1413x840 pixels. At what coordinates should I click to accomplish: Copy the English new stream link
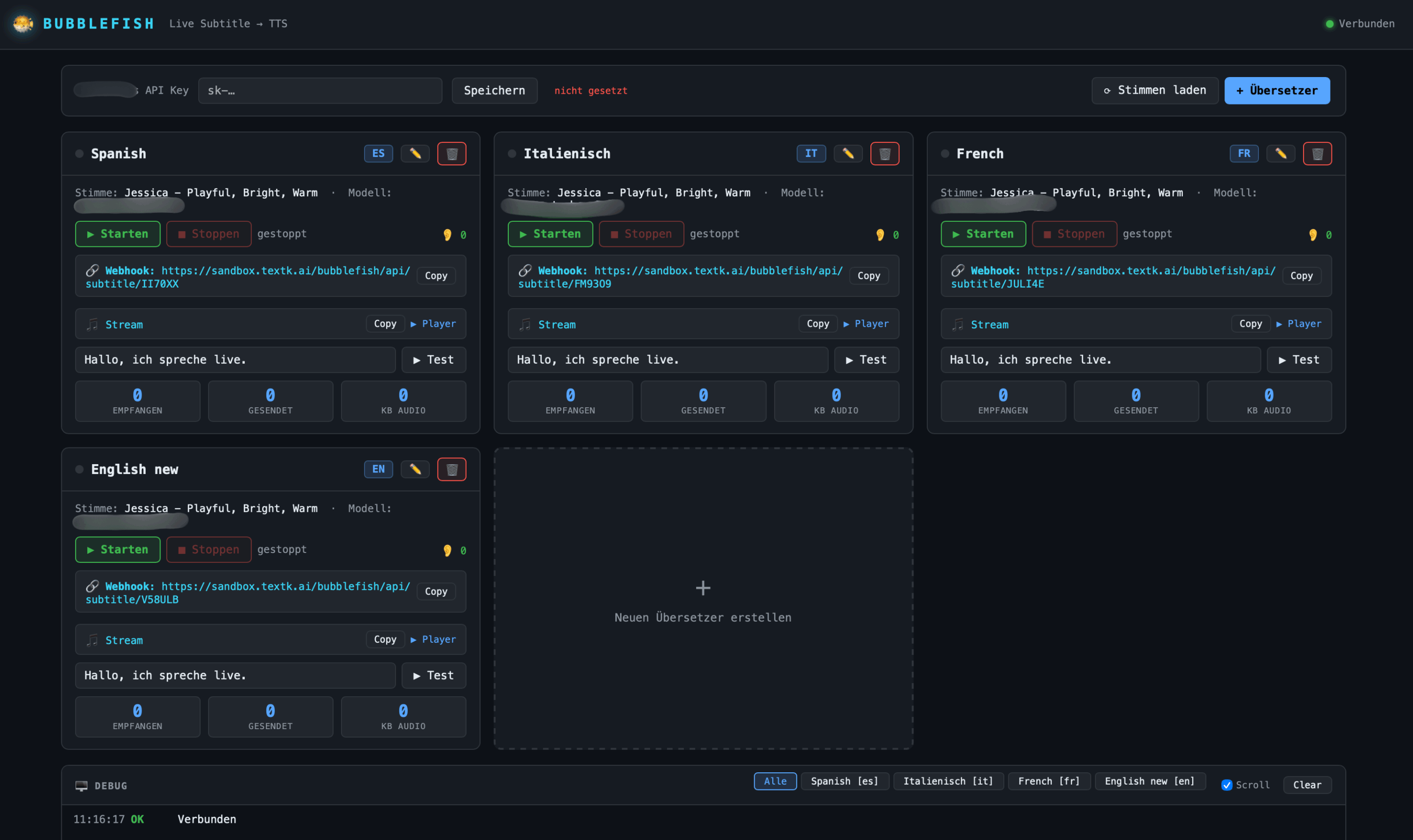pos(385,640)
